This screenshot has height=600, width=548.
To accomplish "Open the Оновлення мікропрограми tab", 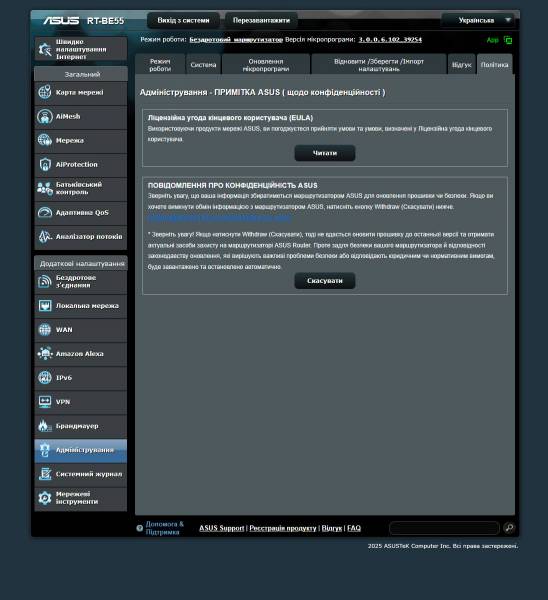I will [x=266, y=65].
